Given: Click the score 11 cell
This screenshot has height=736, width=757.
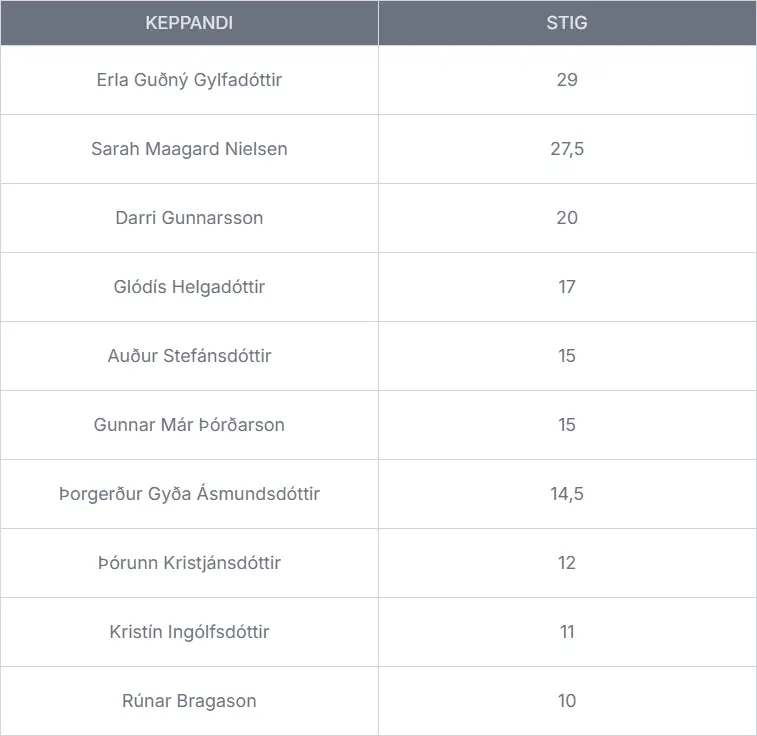Looking at the screenshot, I should [567, 632].
